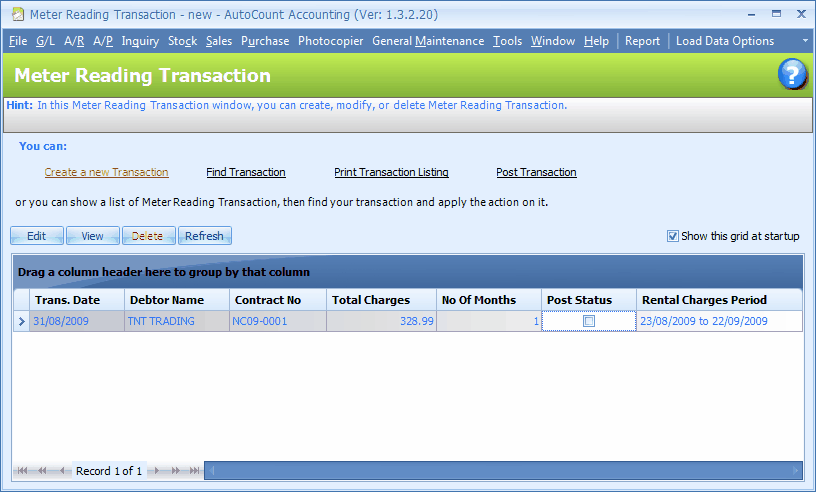Screen dimensions: 816x492
Task: Go to previous record navigator arrow
Action: (x=62, y=471)
